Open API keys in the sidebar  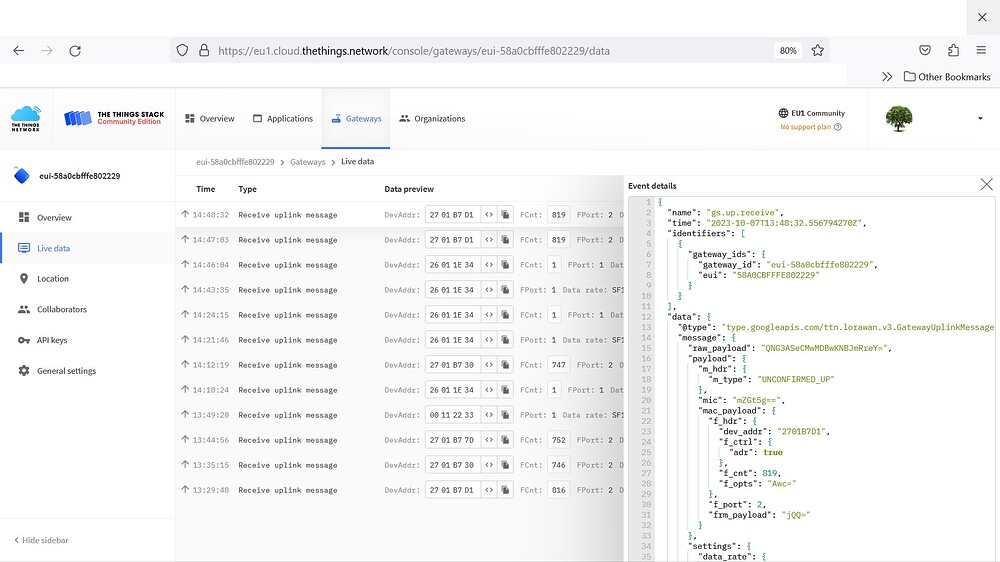pyautogui.click(x=88, y=340)
